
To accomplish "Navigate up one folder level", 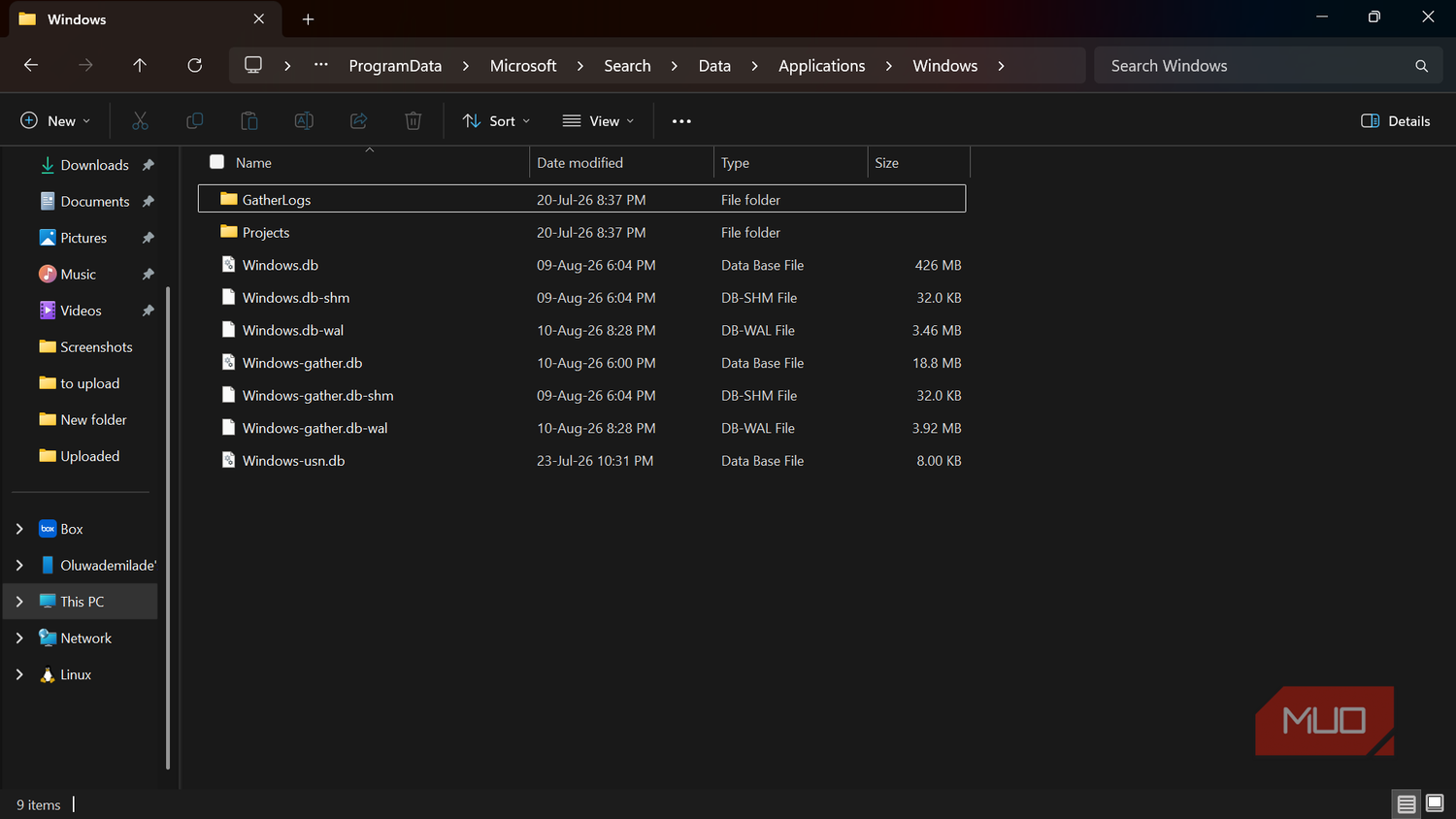I will coord(140,65).
